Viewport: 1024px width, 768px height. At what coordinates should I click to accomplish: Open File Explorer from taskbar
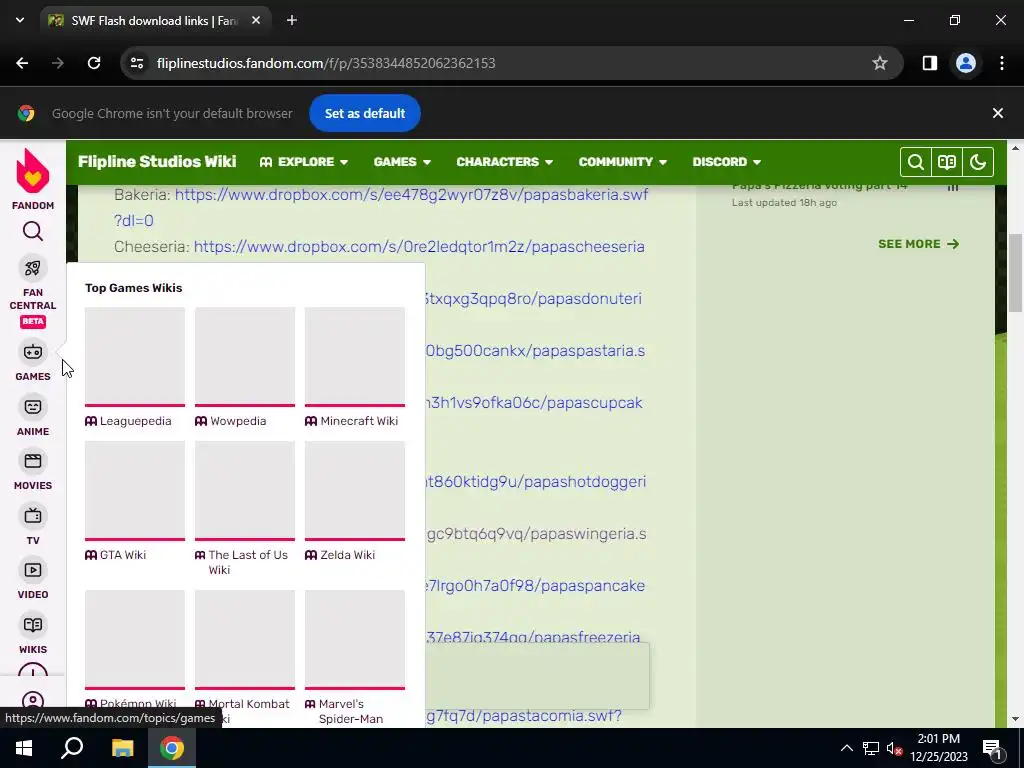tap(122, 748)
